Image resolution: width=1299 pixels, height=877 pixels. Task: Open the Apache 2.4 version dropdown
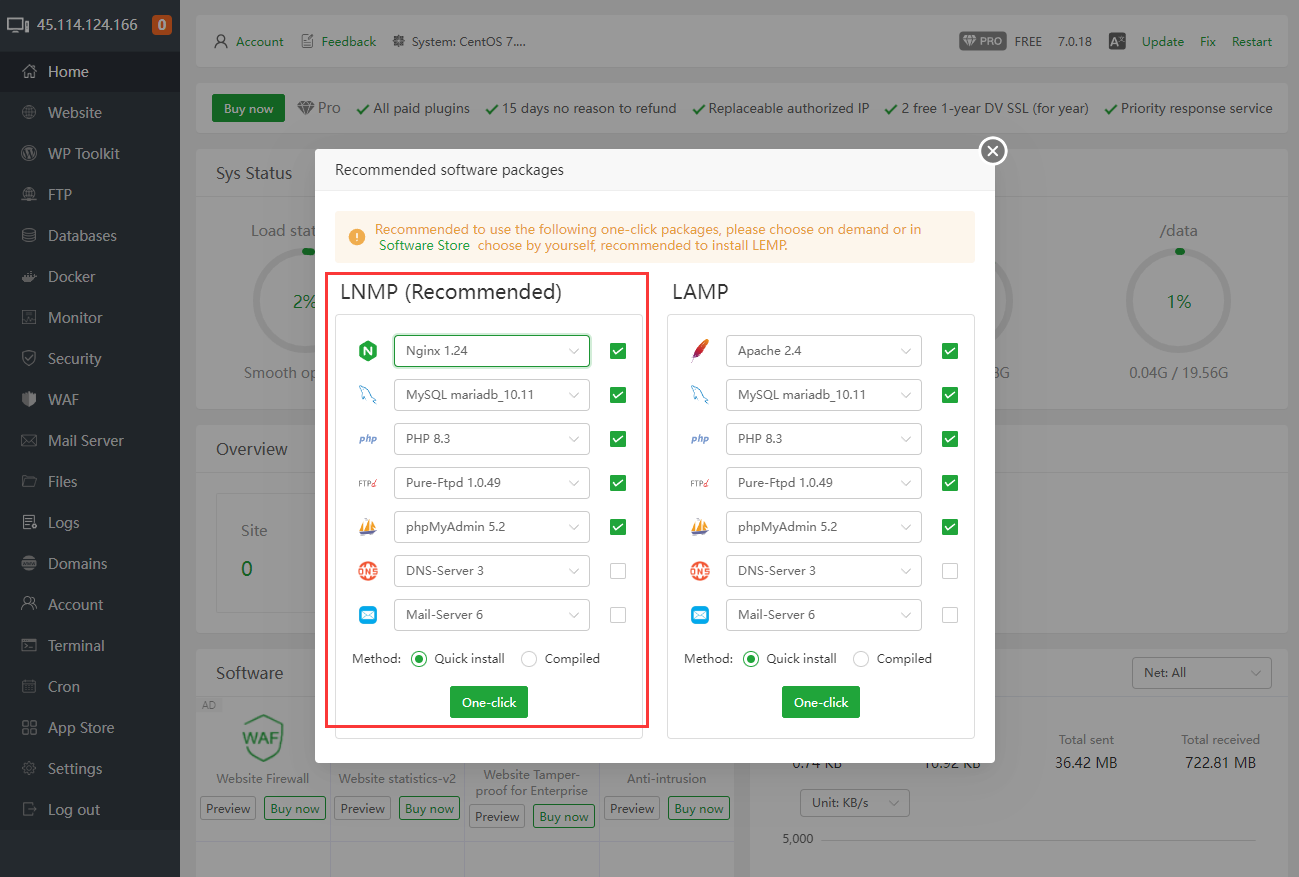click(x=824, y=351)
